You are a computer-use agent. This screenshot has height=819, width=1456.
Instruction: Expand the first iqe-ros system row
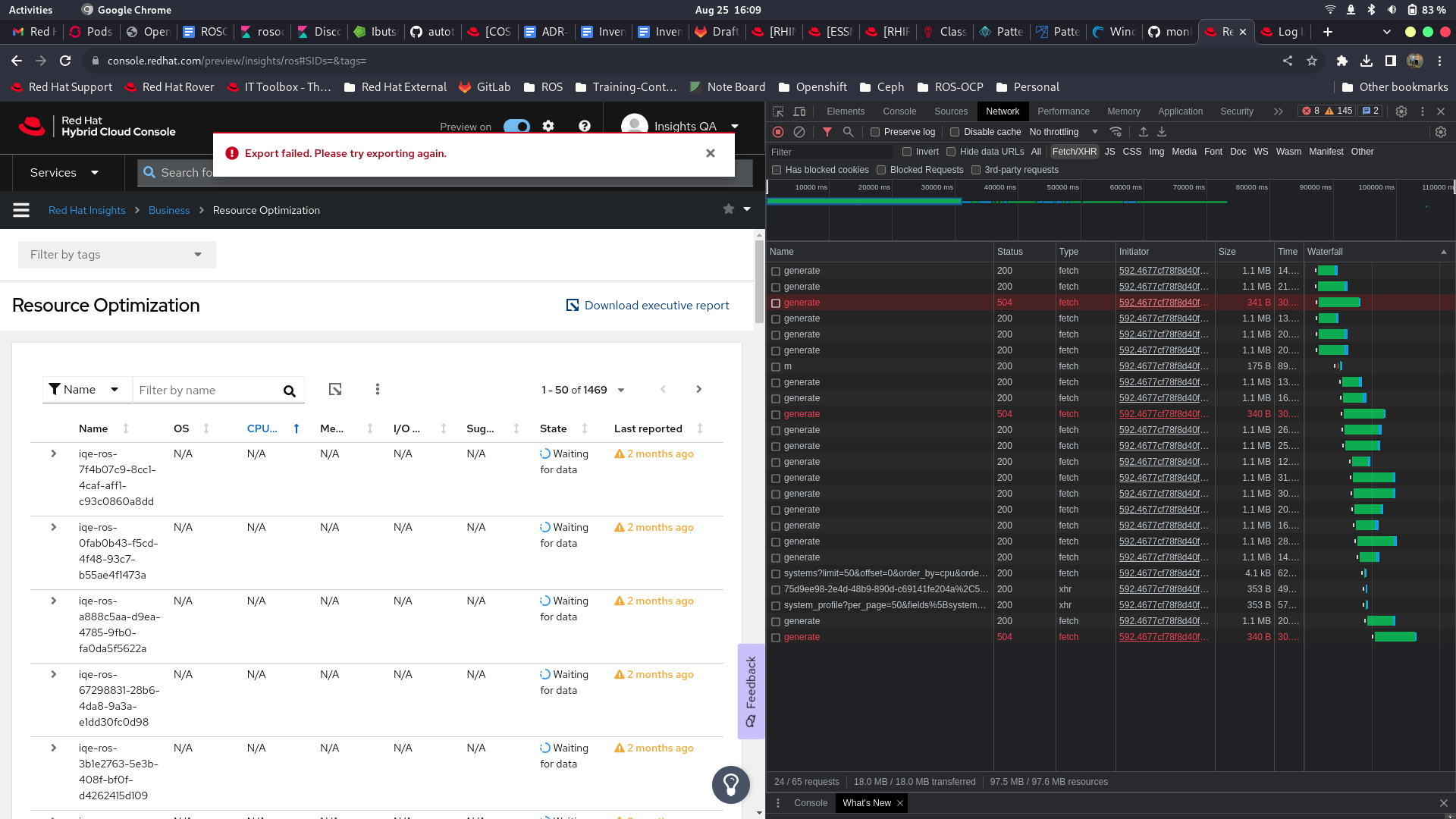[54, 453]
